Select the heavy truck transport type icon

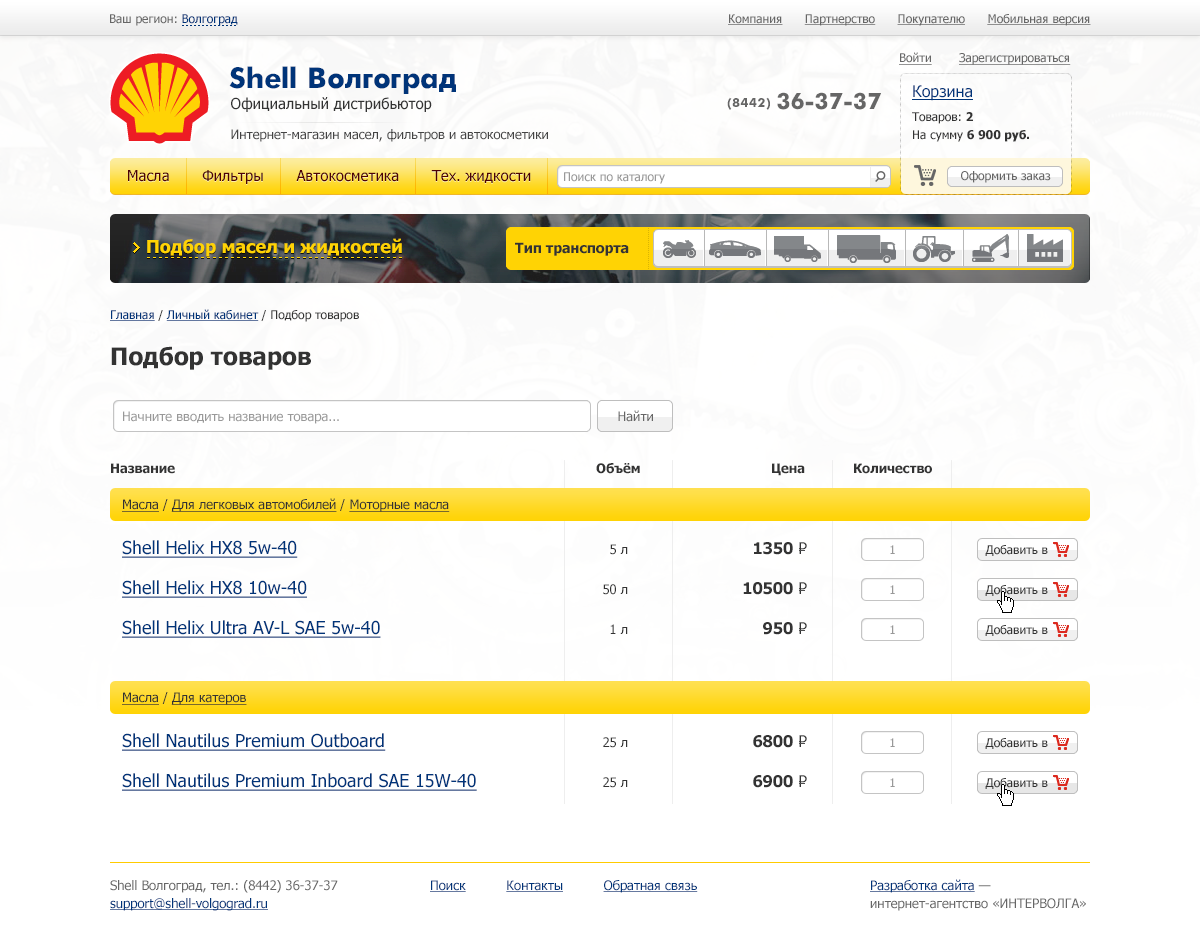click(866, 248)
